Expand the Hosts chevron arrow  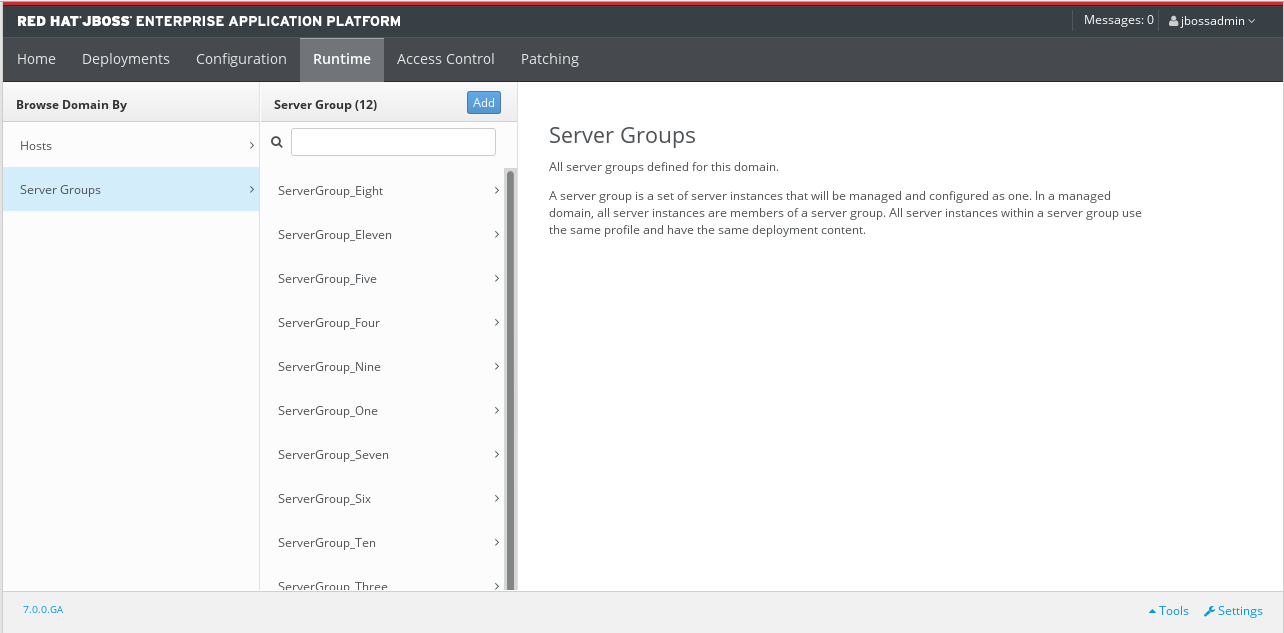tap(251, 146)
